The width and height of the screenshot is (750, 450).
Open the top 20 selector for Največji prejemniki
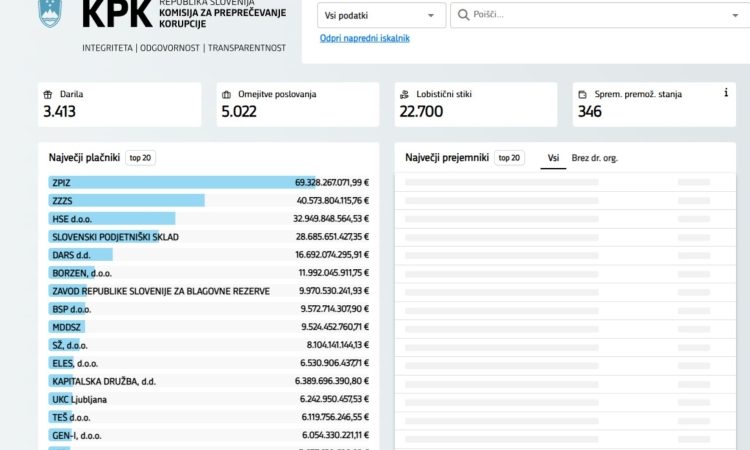509,158
